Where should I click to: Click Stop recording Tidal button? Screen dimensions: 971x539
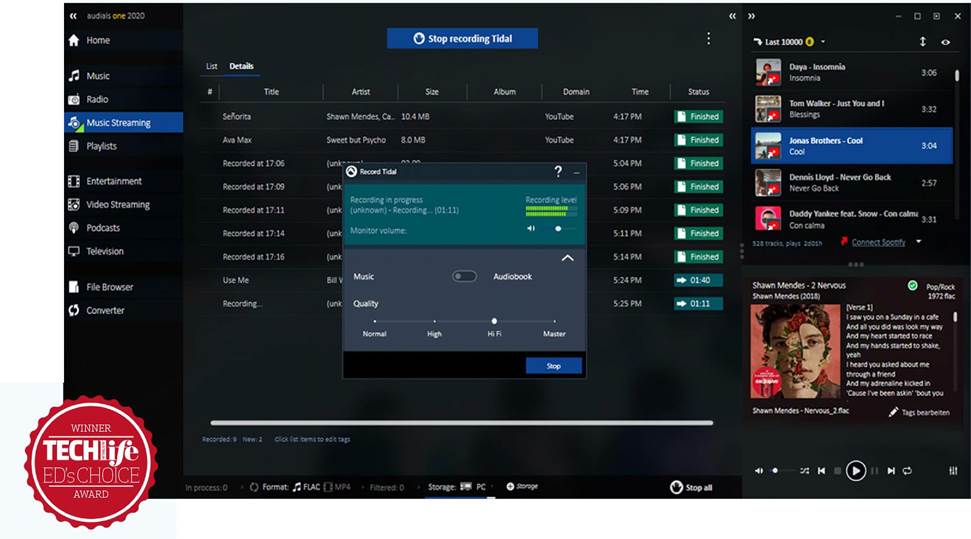[x=463, y=38]
